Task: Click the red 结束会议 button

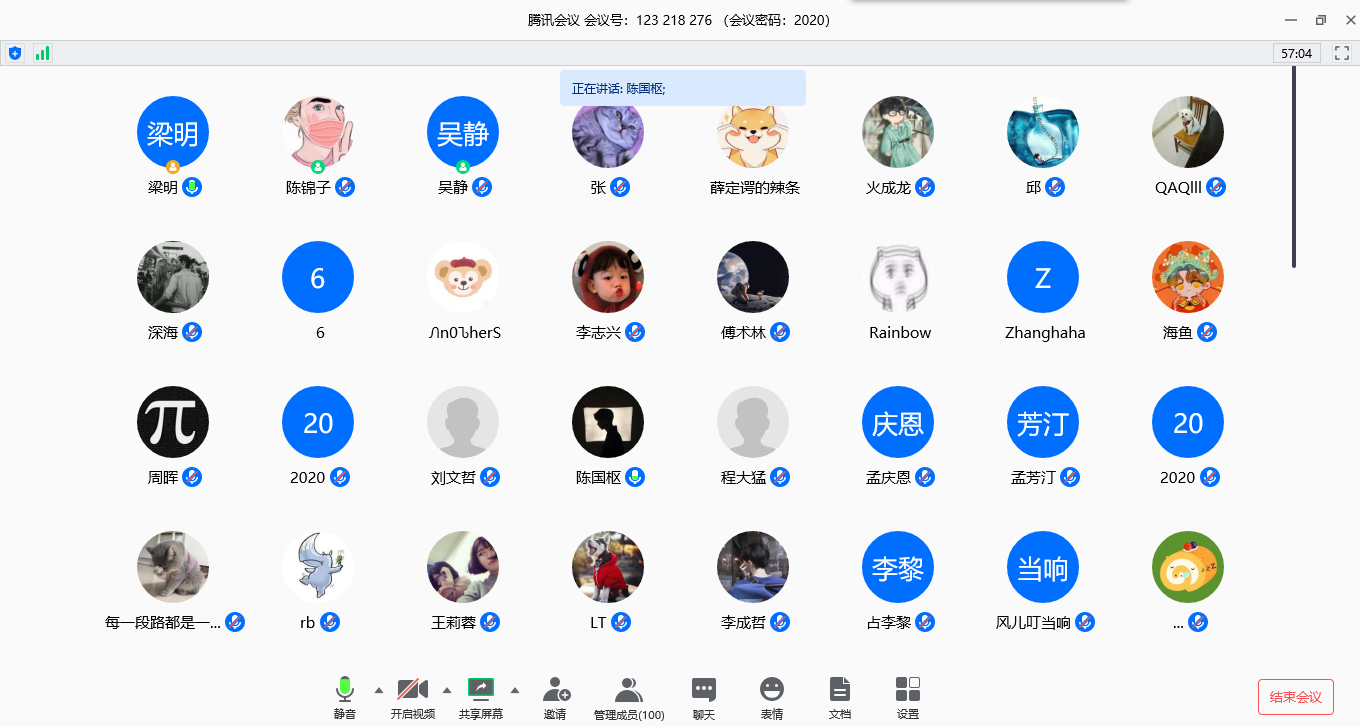Action: (x=1295, y=697)
